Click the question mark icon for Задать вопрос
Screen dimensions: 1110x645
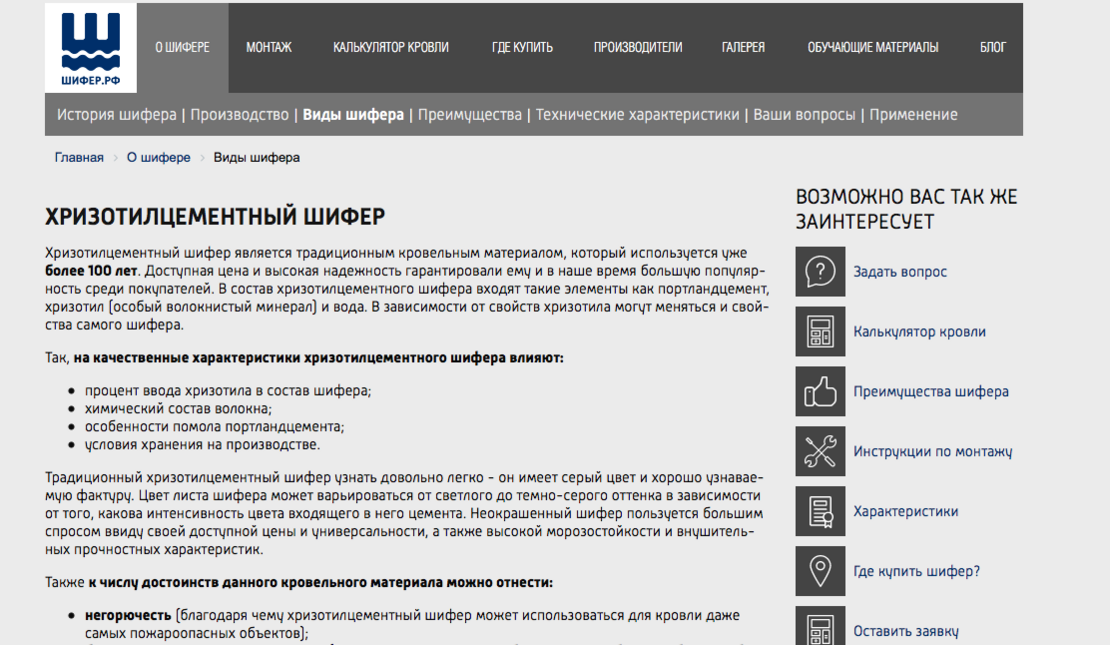(x=820, y=272)
